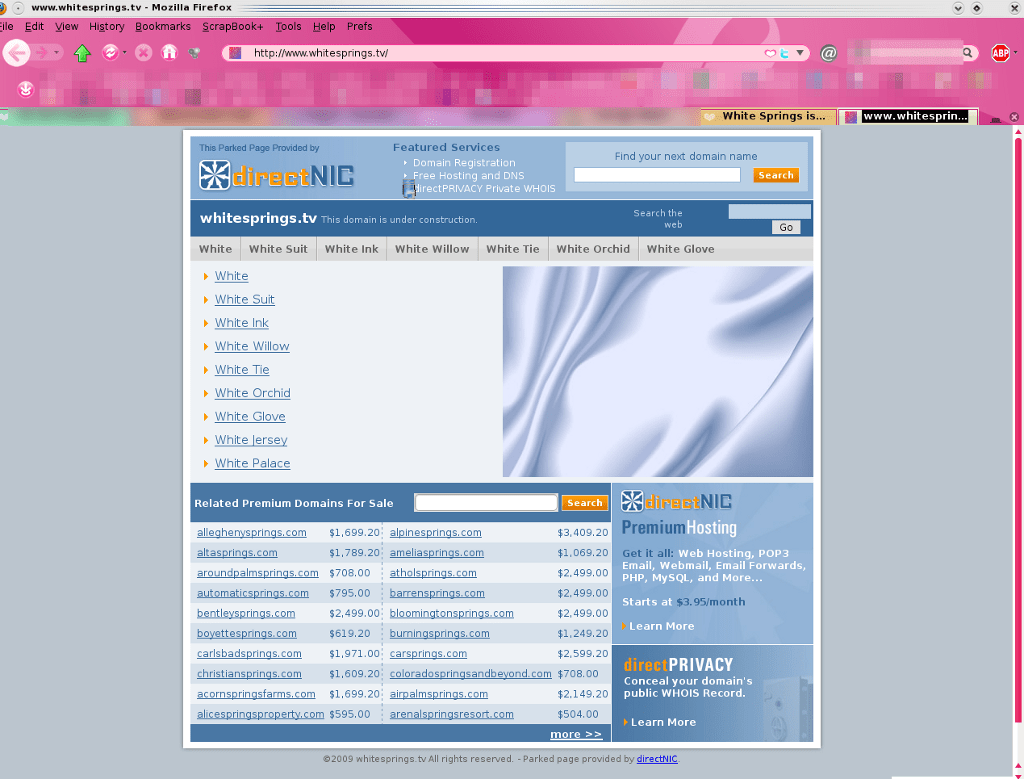
Task: Click Learn More under directPRIVACY
Action: point(663,722)
